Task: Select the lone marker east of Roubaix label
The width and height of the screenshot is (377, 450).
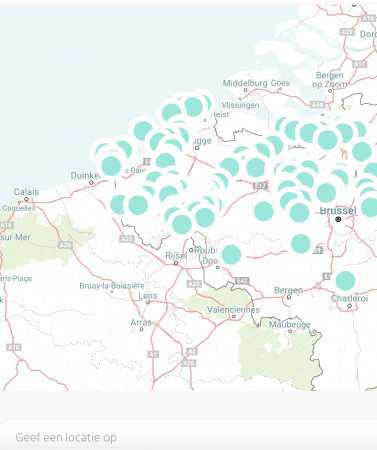Action: (231, 254)
